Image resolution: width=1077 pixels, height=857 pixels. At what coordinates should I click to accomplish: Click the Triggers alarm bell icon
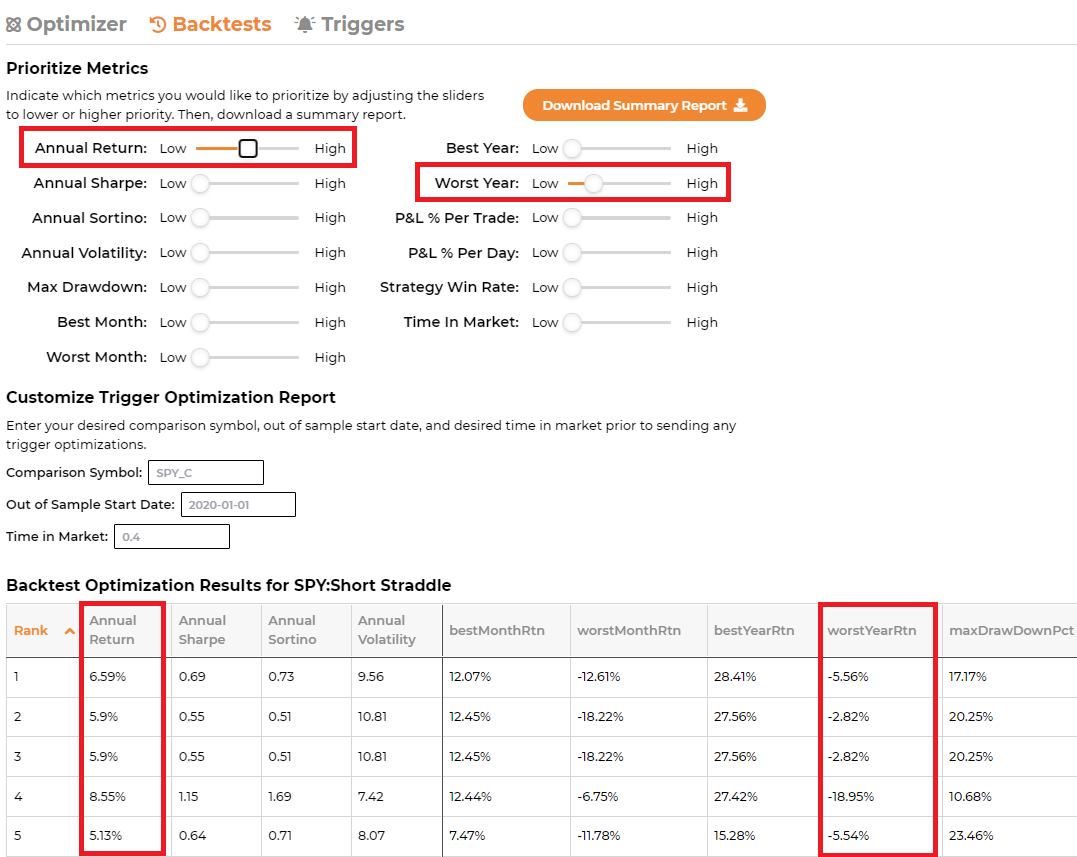(x=304, y=24)
